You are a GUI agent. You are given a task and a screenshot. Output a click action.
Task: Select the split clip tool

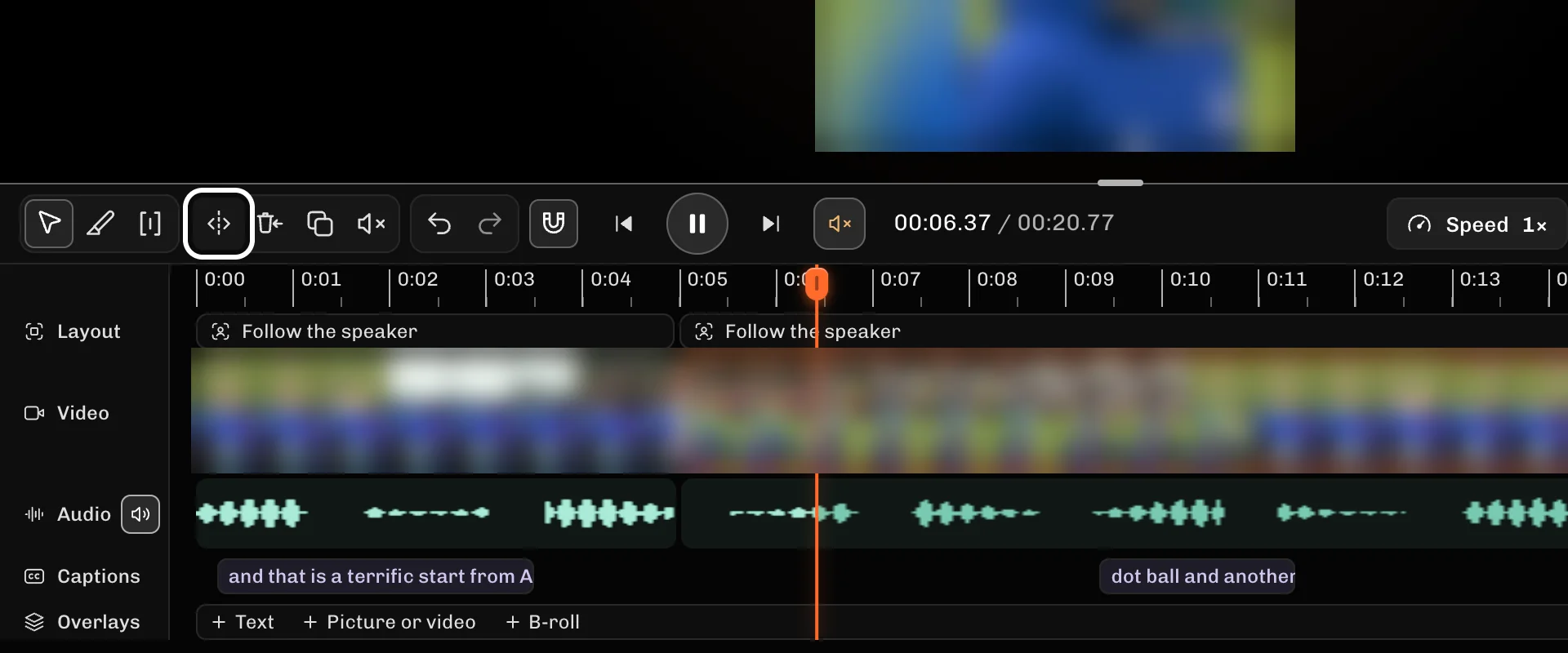pos(219,223)
